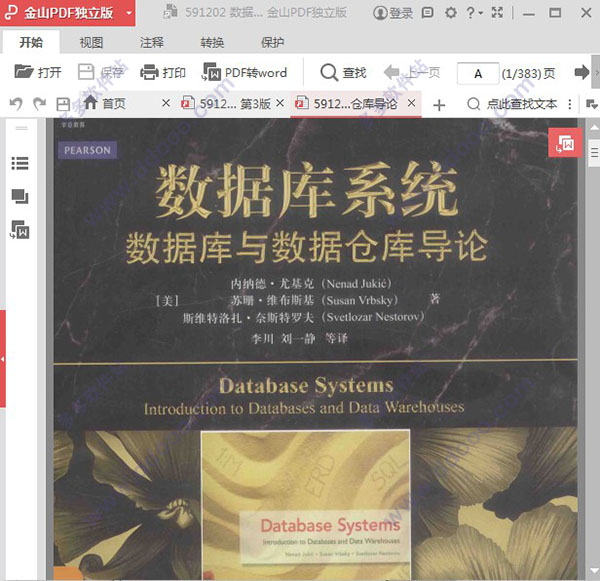
Task: Click the 点此查找文本 search field
Action: pos(512,104)
